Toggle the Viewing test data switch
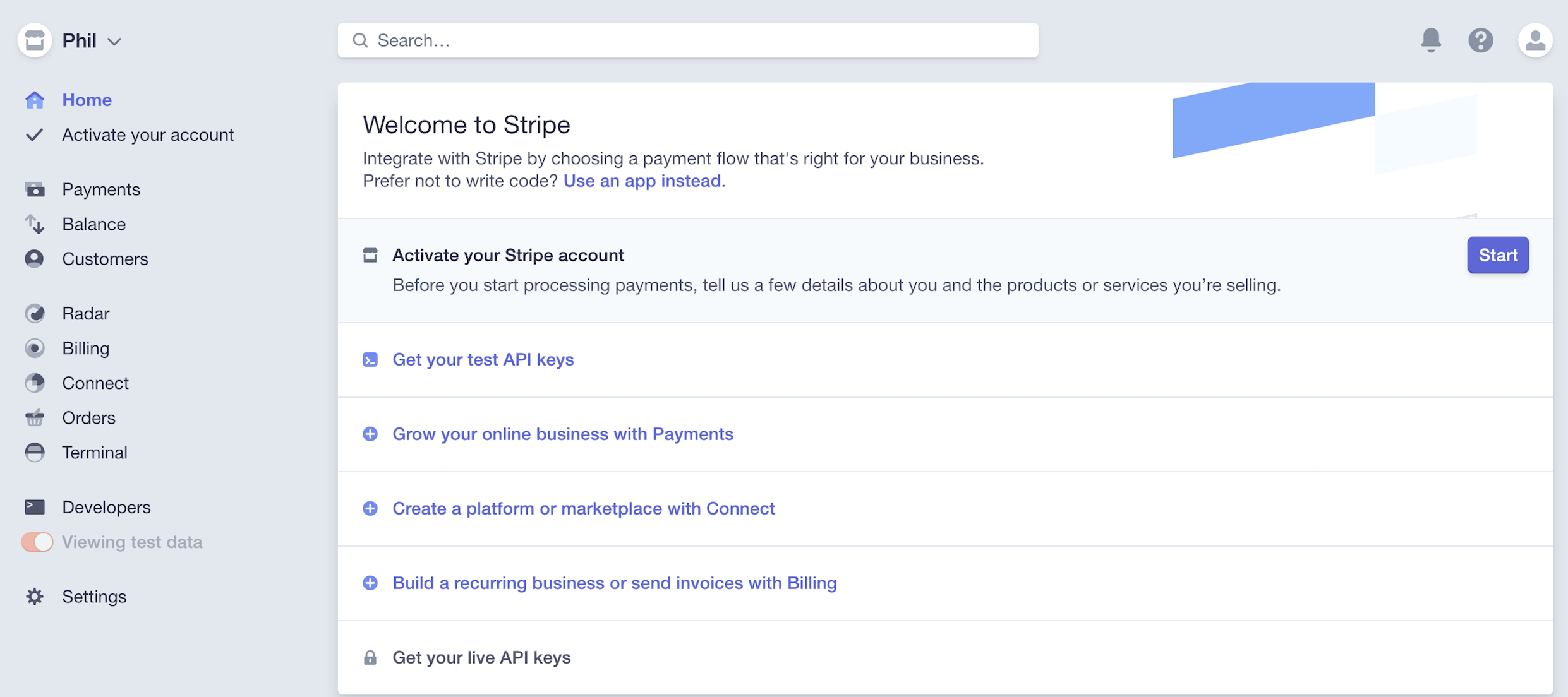This screenshot has width=1568, height=697. coord(37,542)
